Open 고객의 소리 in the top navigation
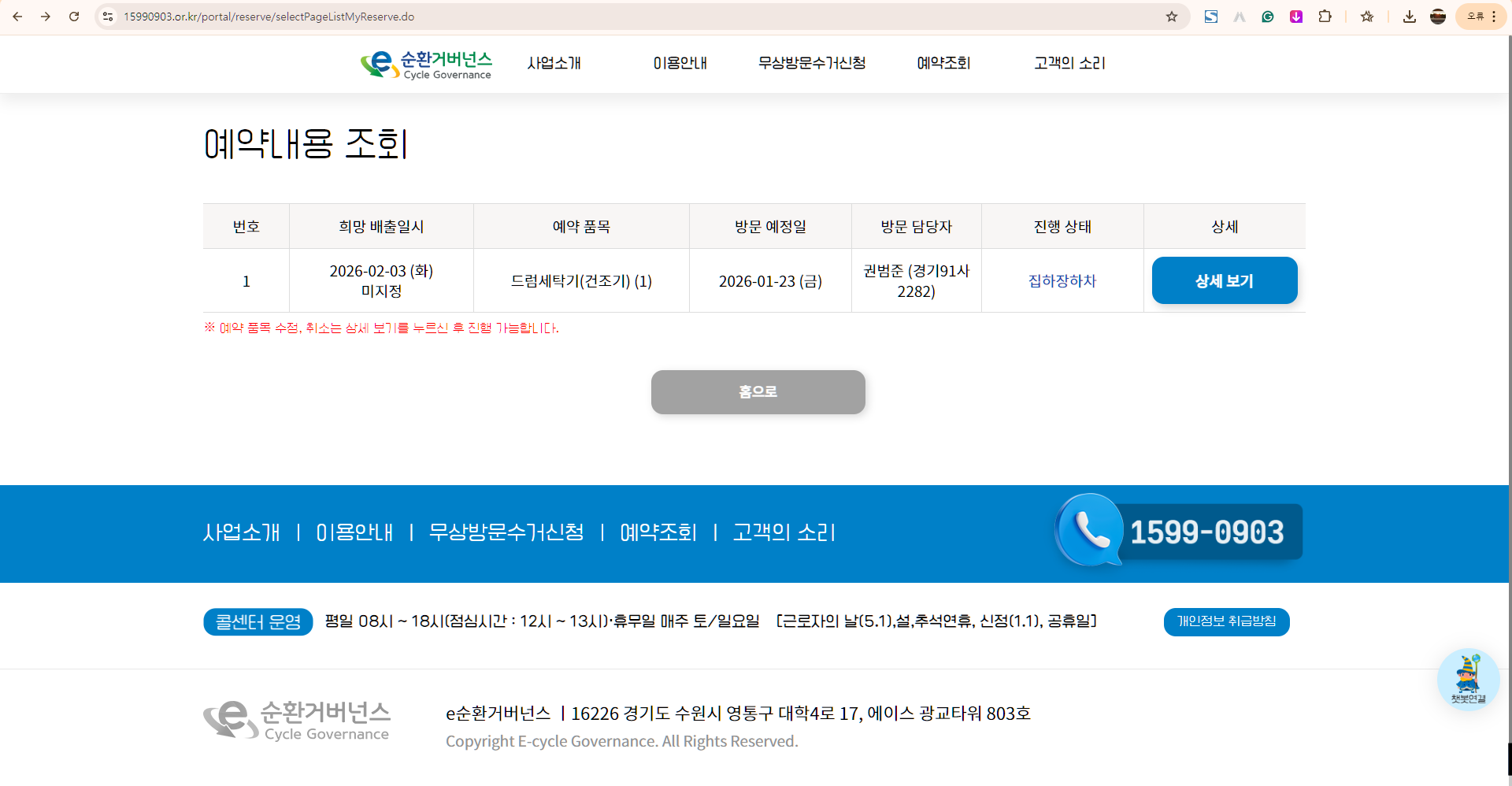The width and height of the screenshot is (1512, 786). click(x=1069, y=63)
